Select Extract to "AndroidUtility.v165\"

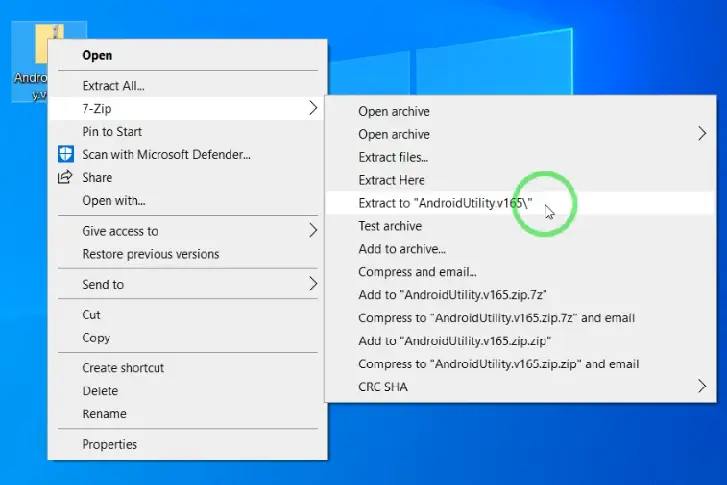pos(521,203)
